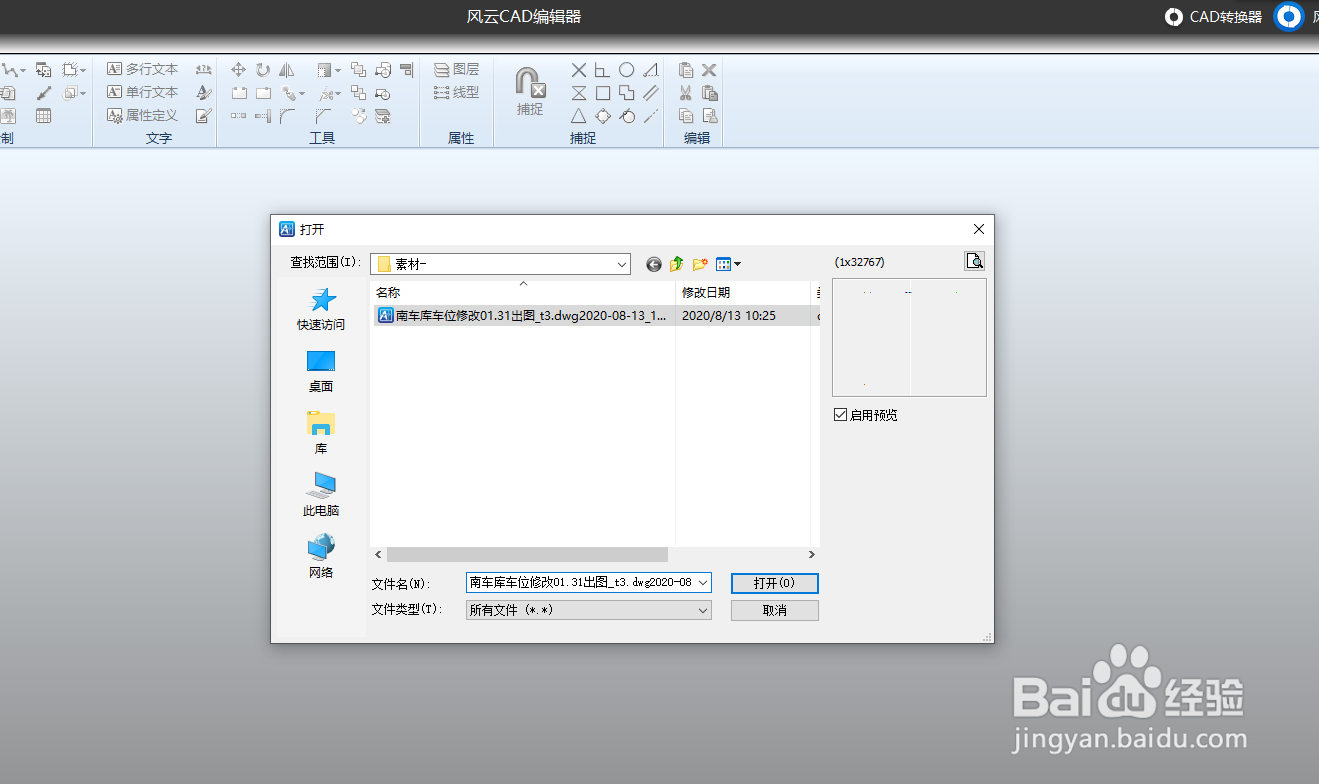Click the tangent snap circle icon
The image size is (1319, 784).
pyautogui.click(x=626, y=116)
